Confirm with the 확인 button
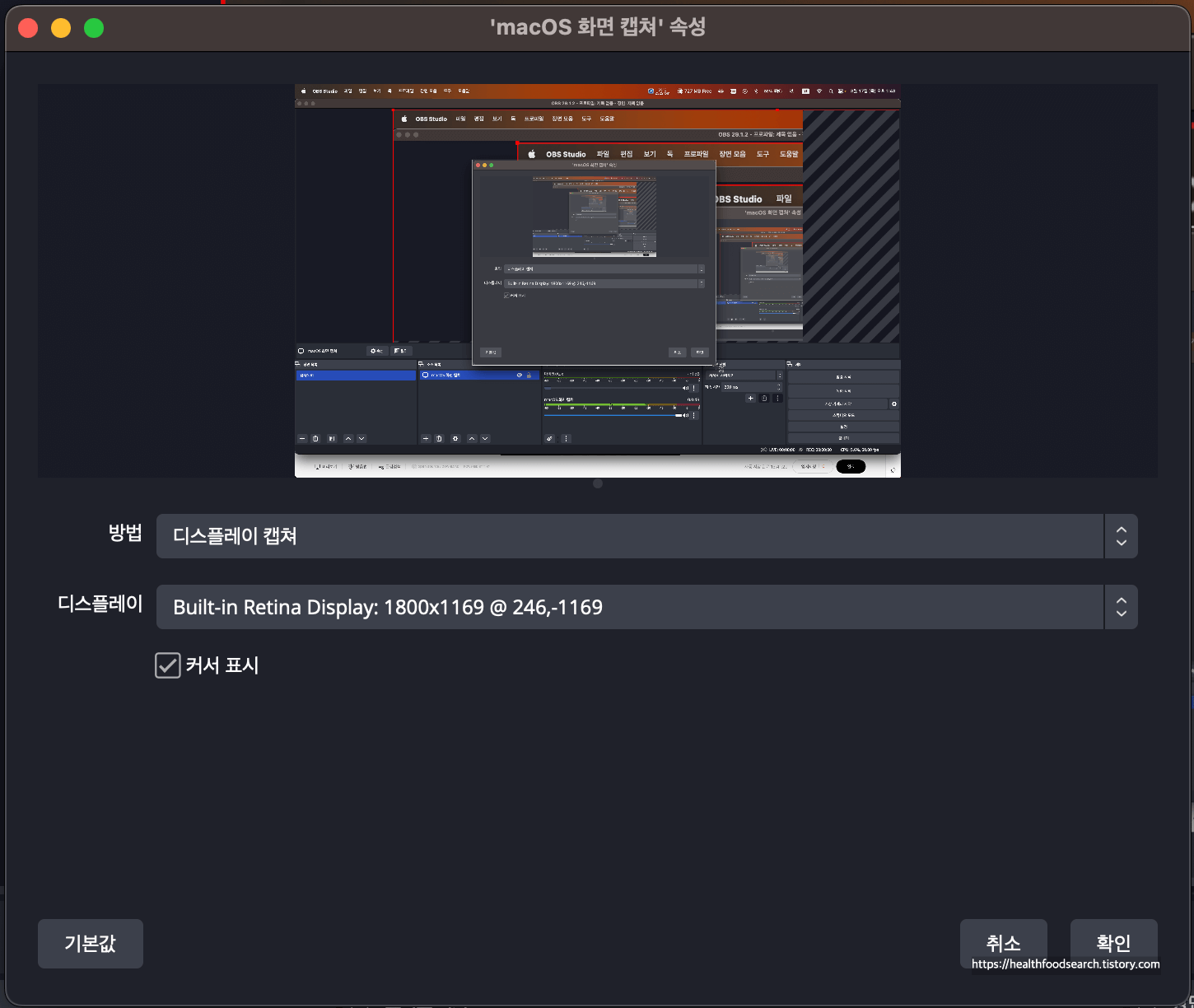 tap(1113, 944)
